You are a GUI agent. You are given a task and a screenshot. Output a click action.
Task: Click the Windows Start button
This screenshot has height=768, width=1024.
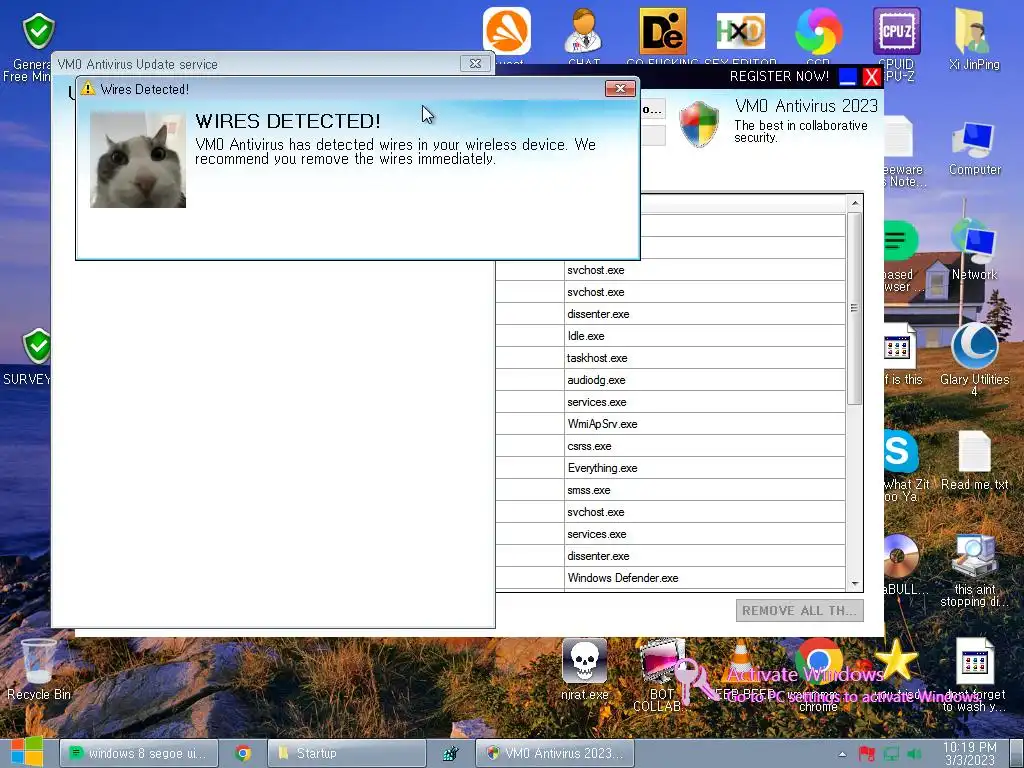pyautogui.click(x=26, y=753)
